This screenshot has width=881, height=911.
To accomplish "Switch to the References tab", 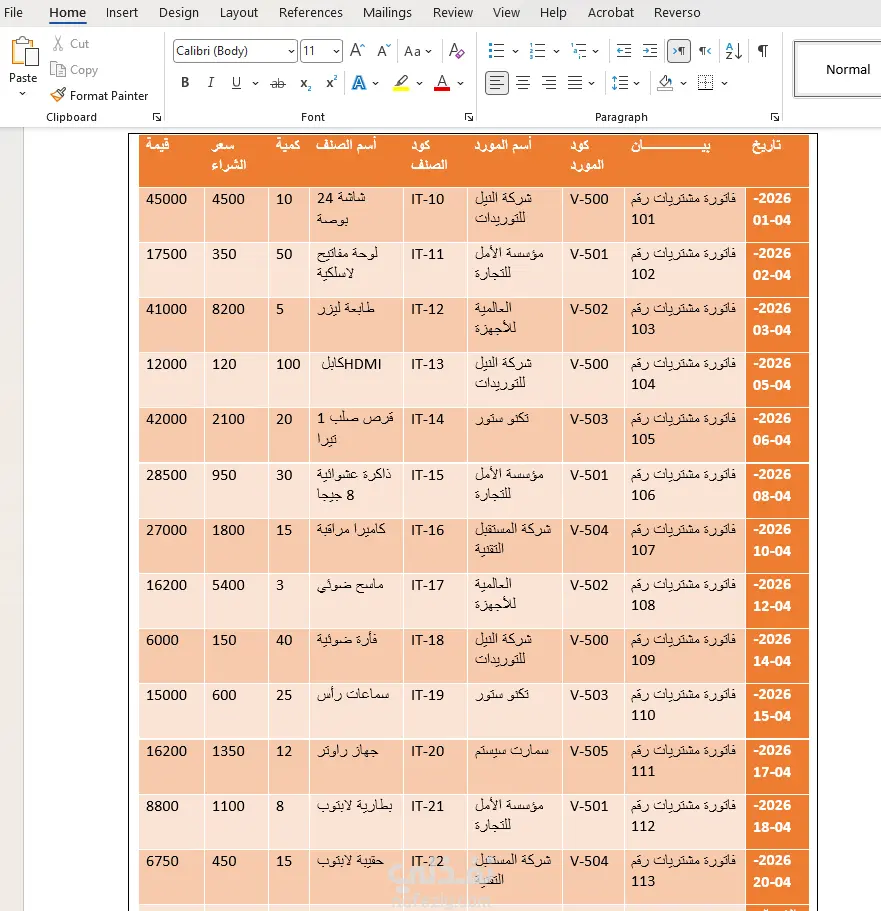I will click(x=310, y=12).
